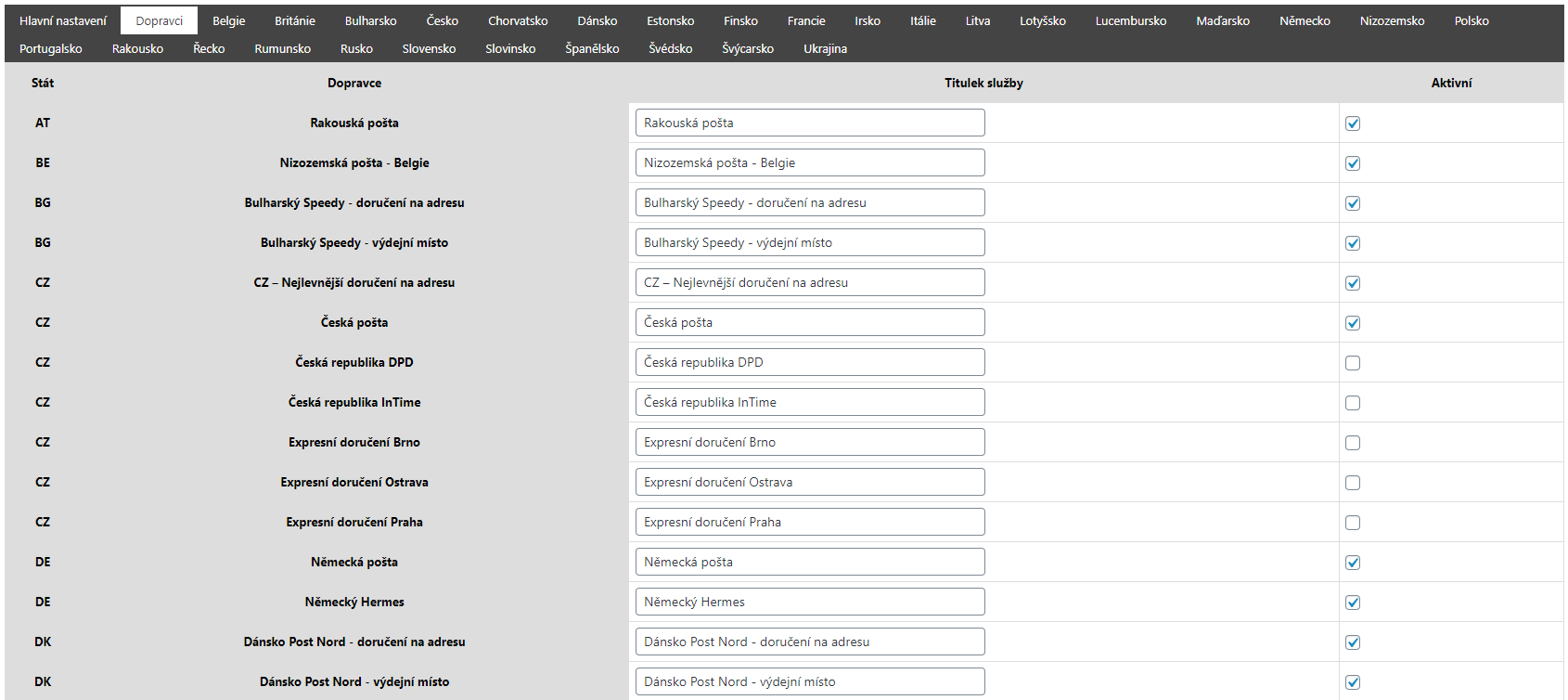Toggle Aktivní for Dánsko Post Nord výdejní místo

pyautogui.click(x=1353, y=682)
